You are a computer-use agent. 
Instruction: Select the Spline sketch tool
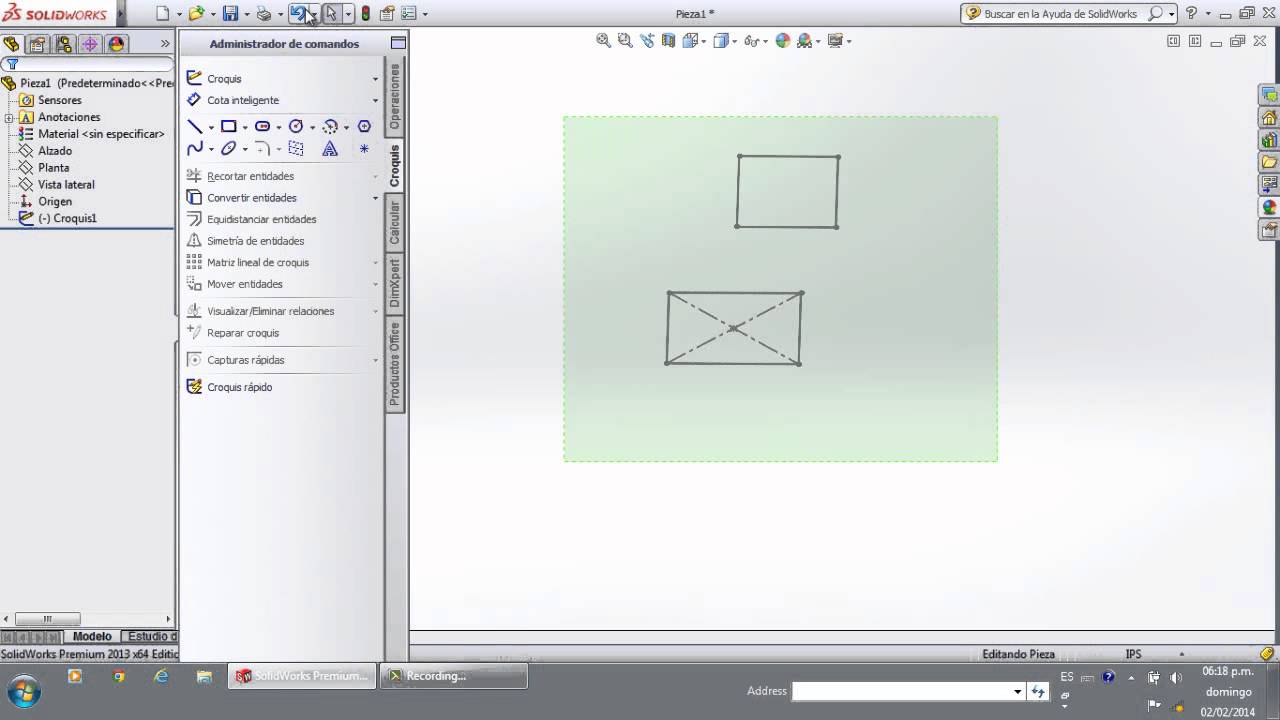(x=195, y=149)
